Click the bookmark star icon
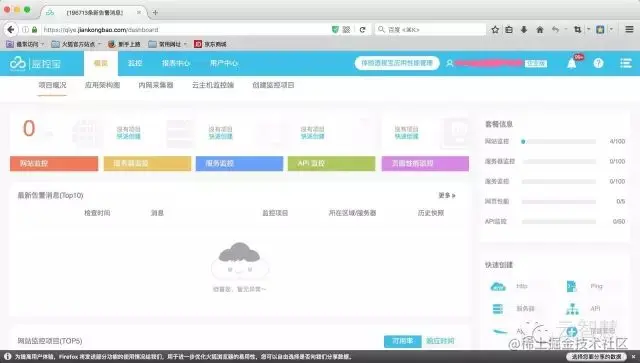Image resolution: width=640 pixels, height=363 pixels. click(x=495, y=29)
